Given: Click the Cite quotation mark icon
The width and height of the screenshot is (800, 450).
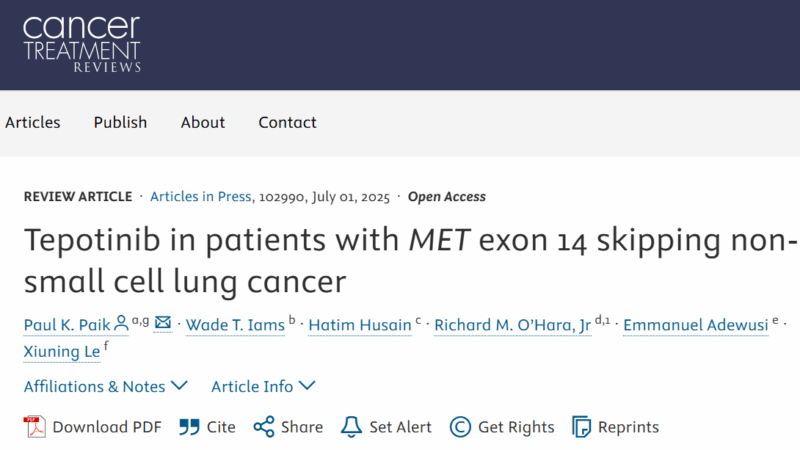Looking at the screenshot, I should pyautogui.click(x=189, y=427).
